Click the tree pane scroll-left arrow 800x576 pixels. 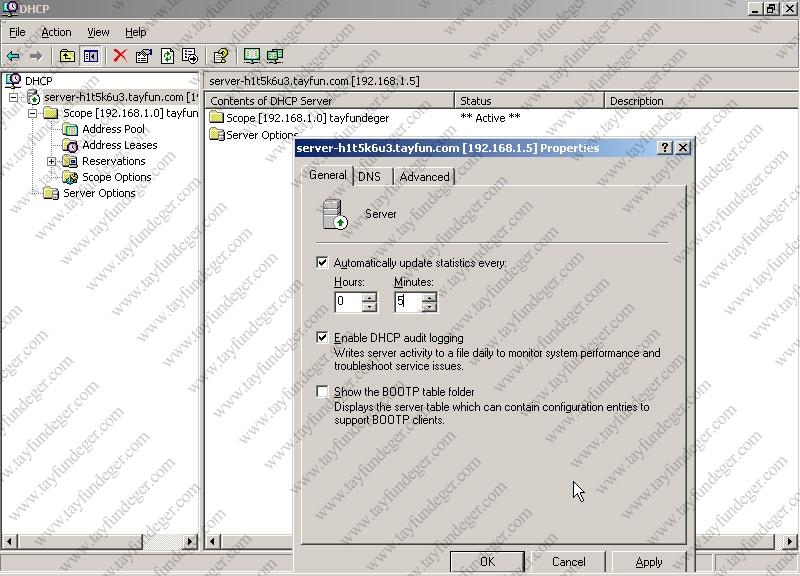(x=10, y=541)
